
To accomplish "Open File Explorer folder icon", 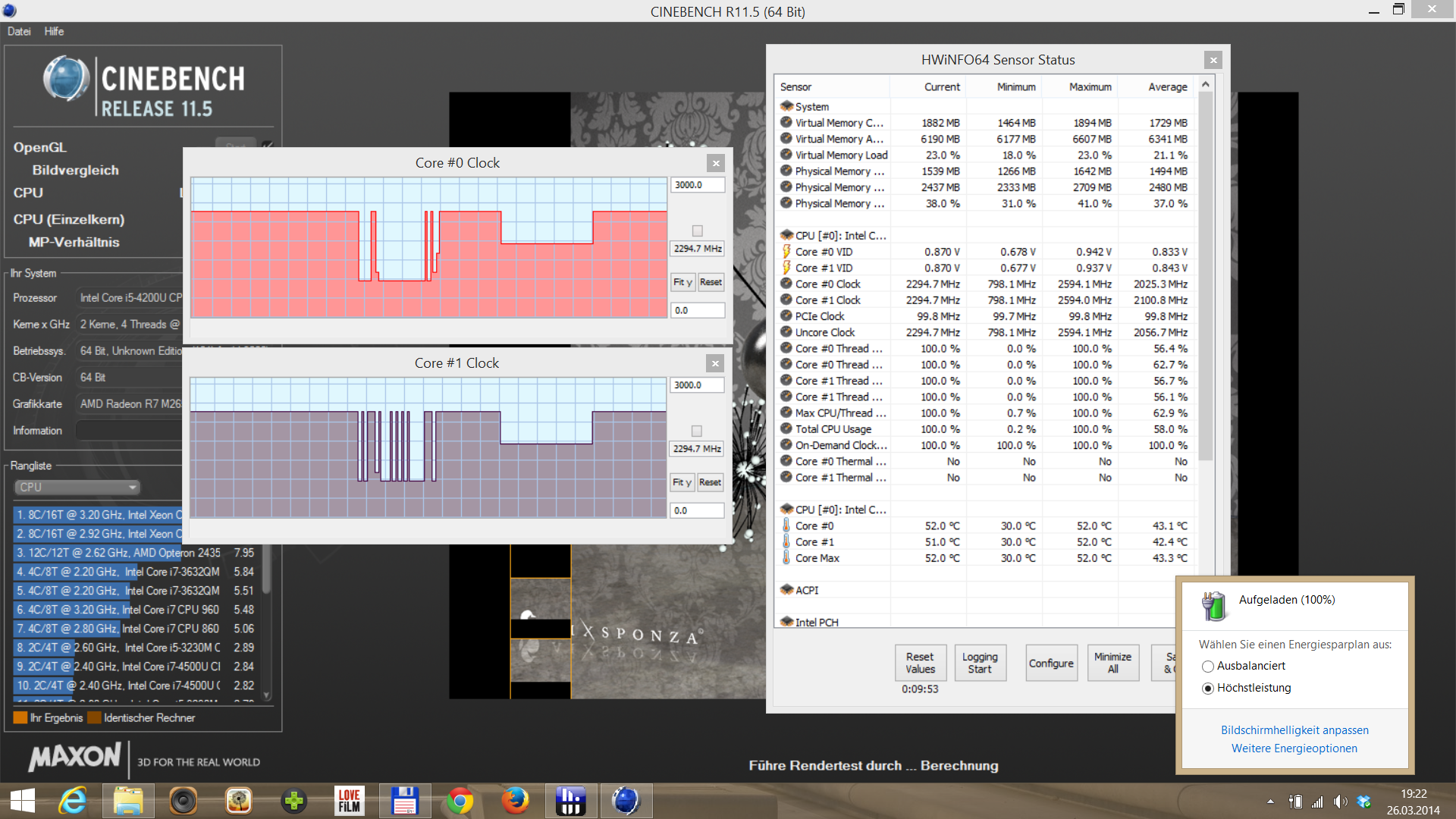I will click(x=128, y=801).
